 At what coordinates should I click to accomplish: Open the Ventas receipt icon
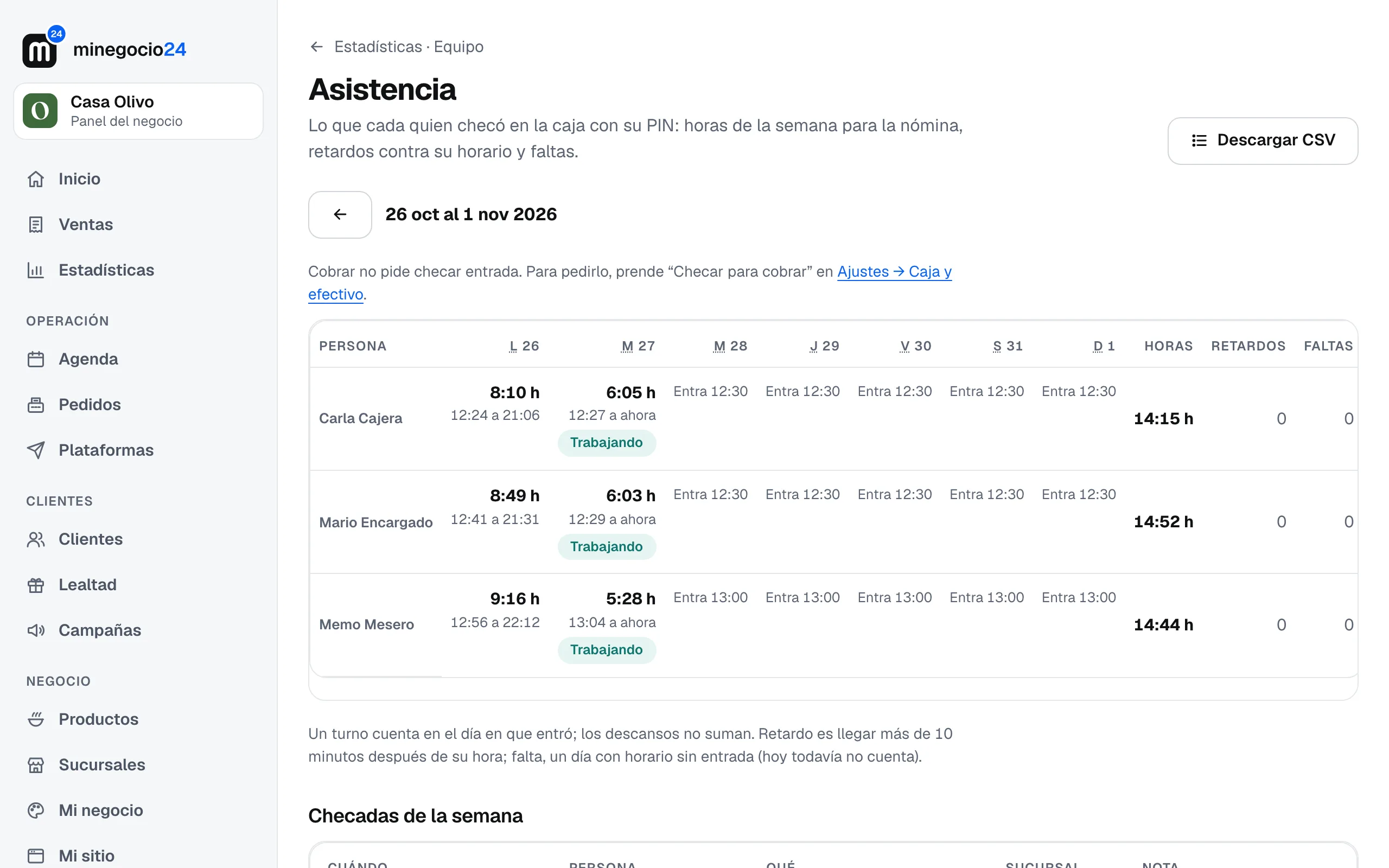point(36,225)
